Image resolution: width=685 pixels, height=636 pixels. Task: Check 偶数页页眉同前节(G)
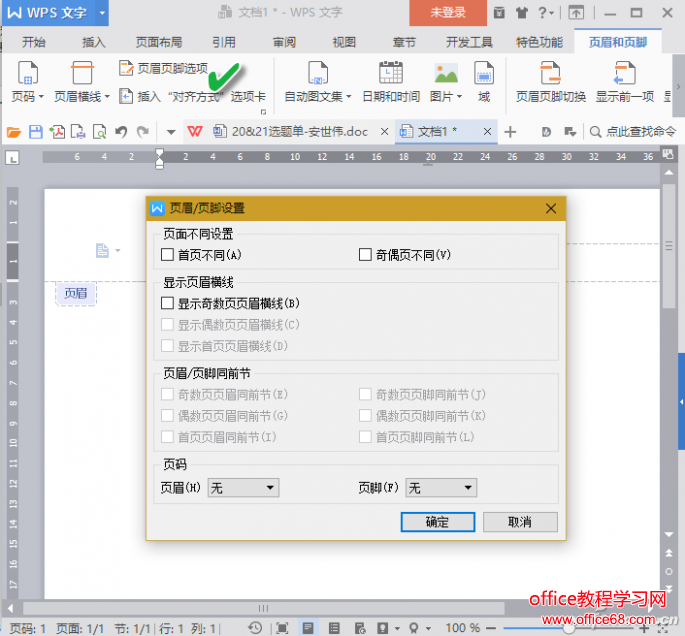[167, 415]
